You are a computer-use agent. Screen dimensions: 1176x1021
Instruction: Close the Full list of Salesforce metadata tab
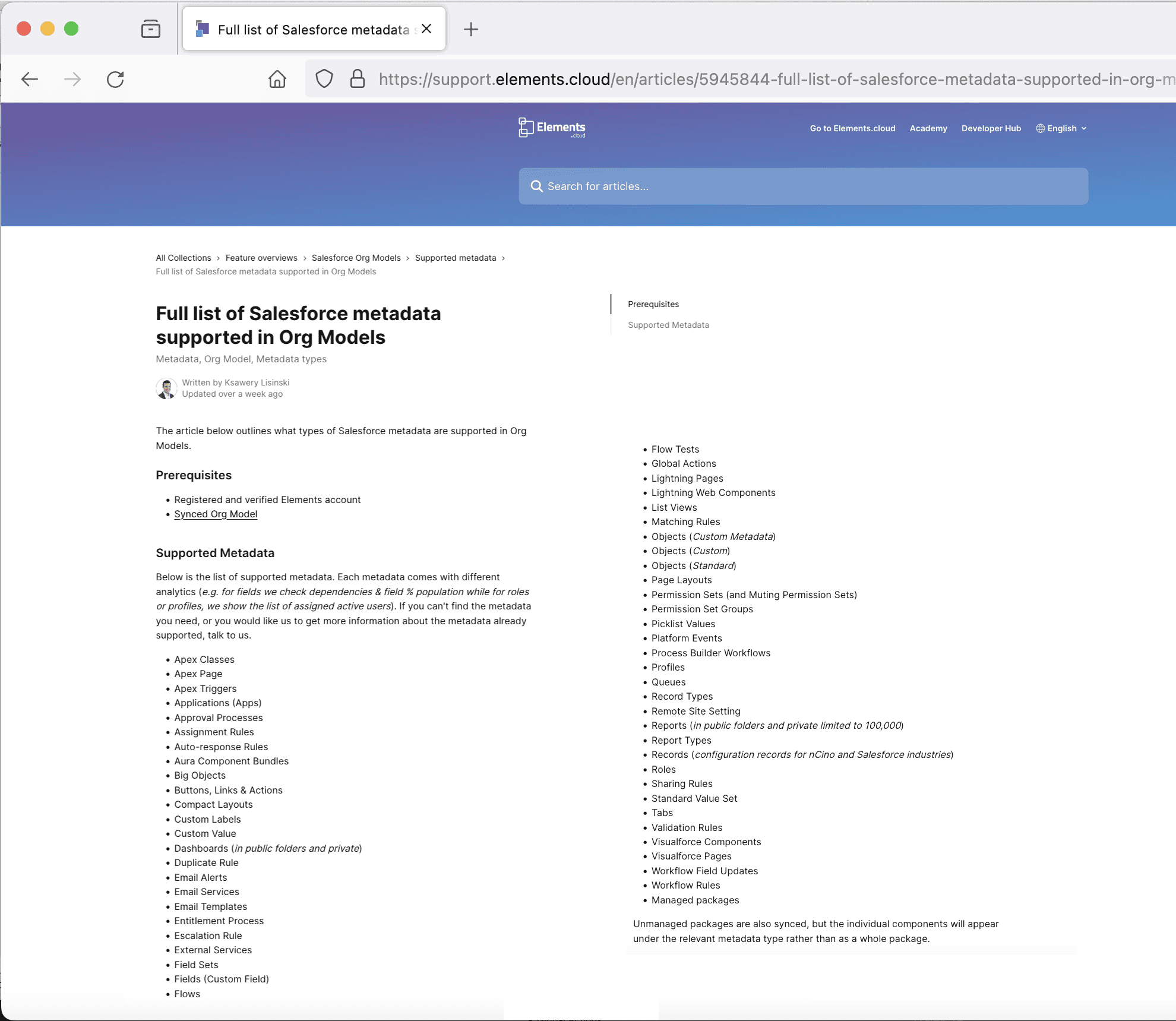pos(426,29)
